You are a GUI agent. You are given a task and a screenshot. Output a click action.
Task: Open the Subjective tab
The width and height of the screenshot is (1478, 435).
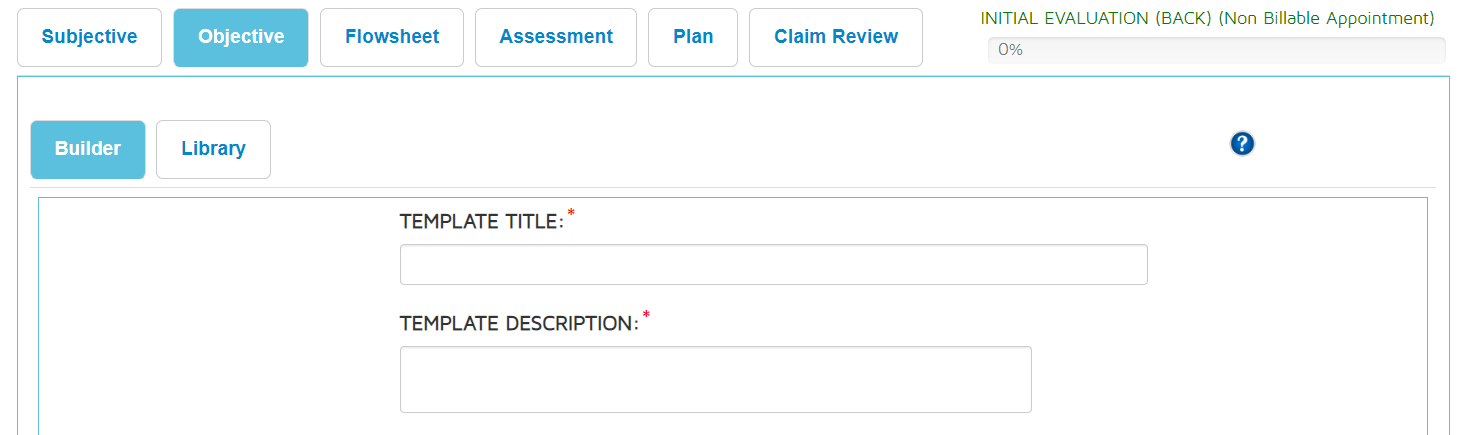pos(89,37)
